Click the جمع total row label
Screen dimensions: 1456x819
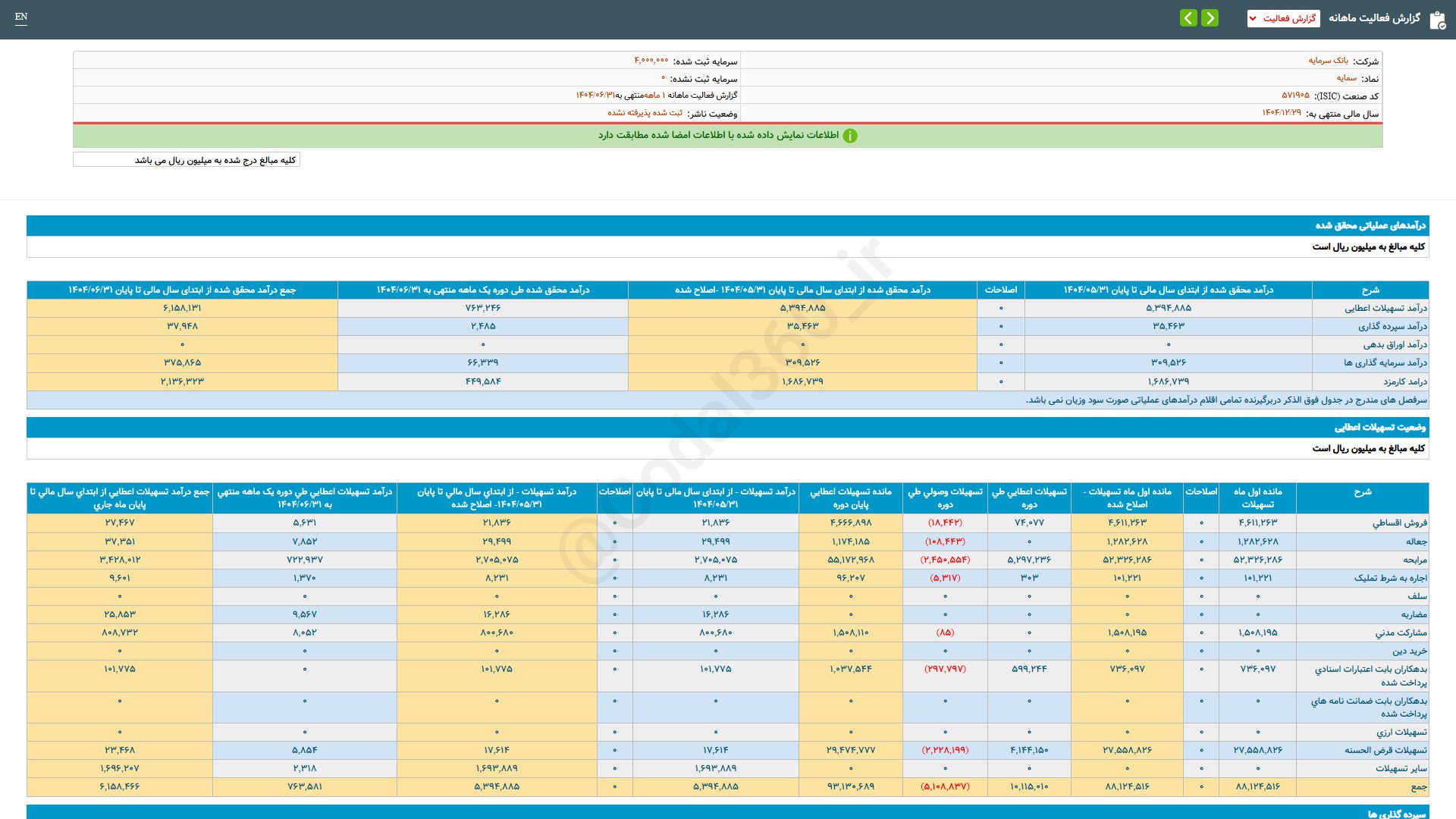click(1418, 787)
